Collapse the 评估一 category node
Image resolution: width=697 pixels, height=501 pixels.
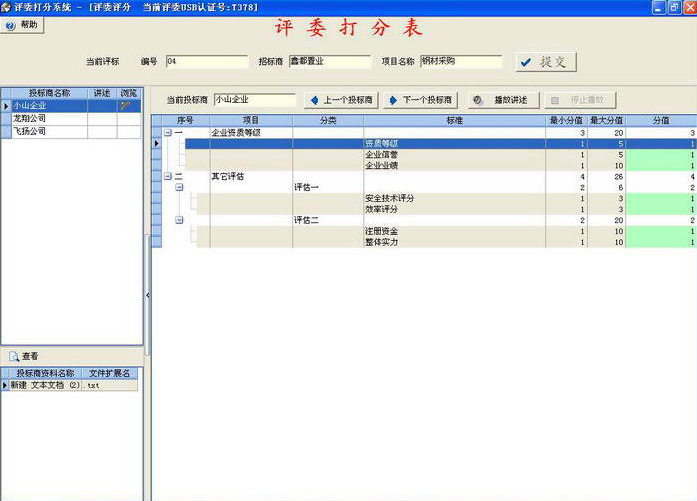click(x=179, y=187)
